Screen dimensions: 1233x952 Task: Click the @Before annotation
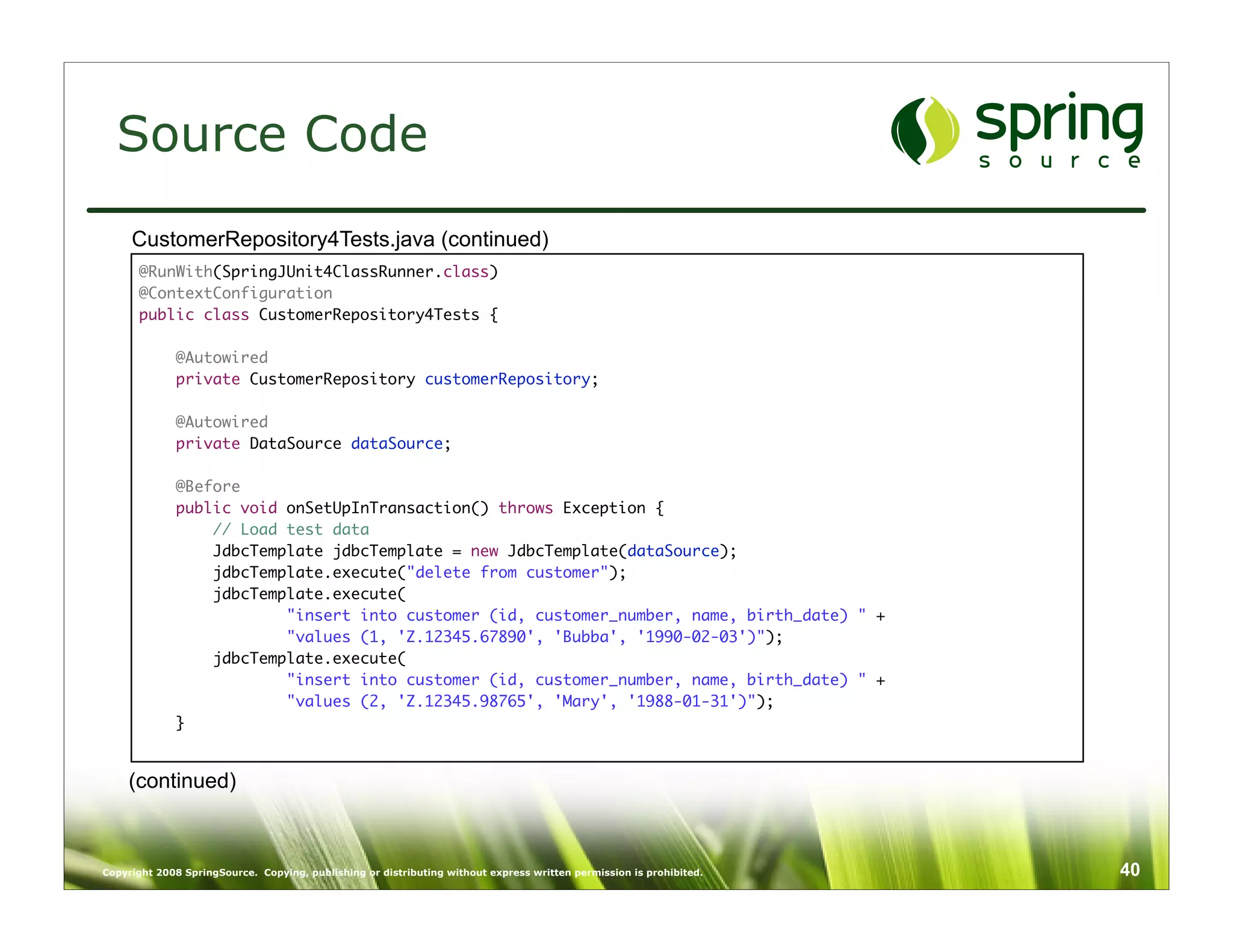208,486
